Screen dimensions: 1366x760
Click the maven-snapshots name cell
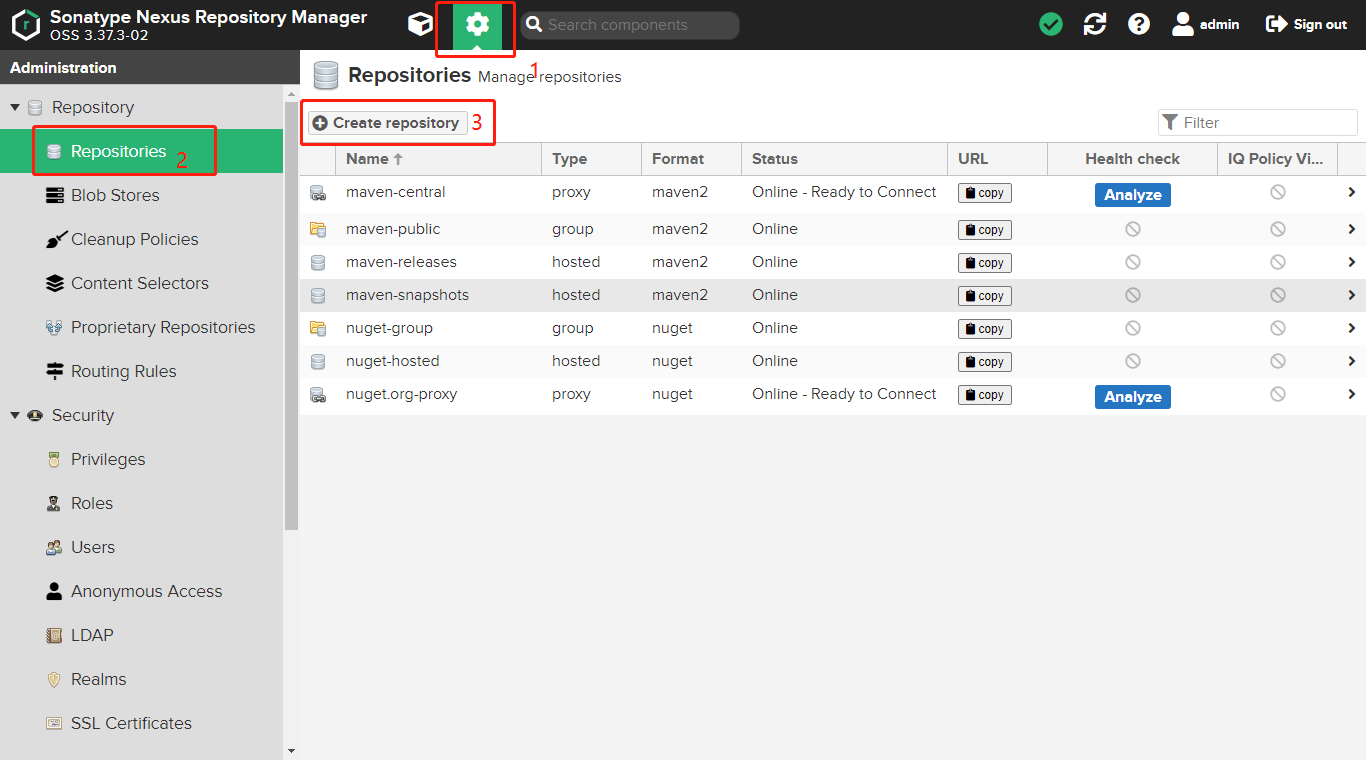pos(438,295)
